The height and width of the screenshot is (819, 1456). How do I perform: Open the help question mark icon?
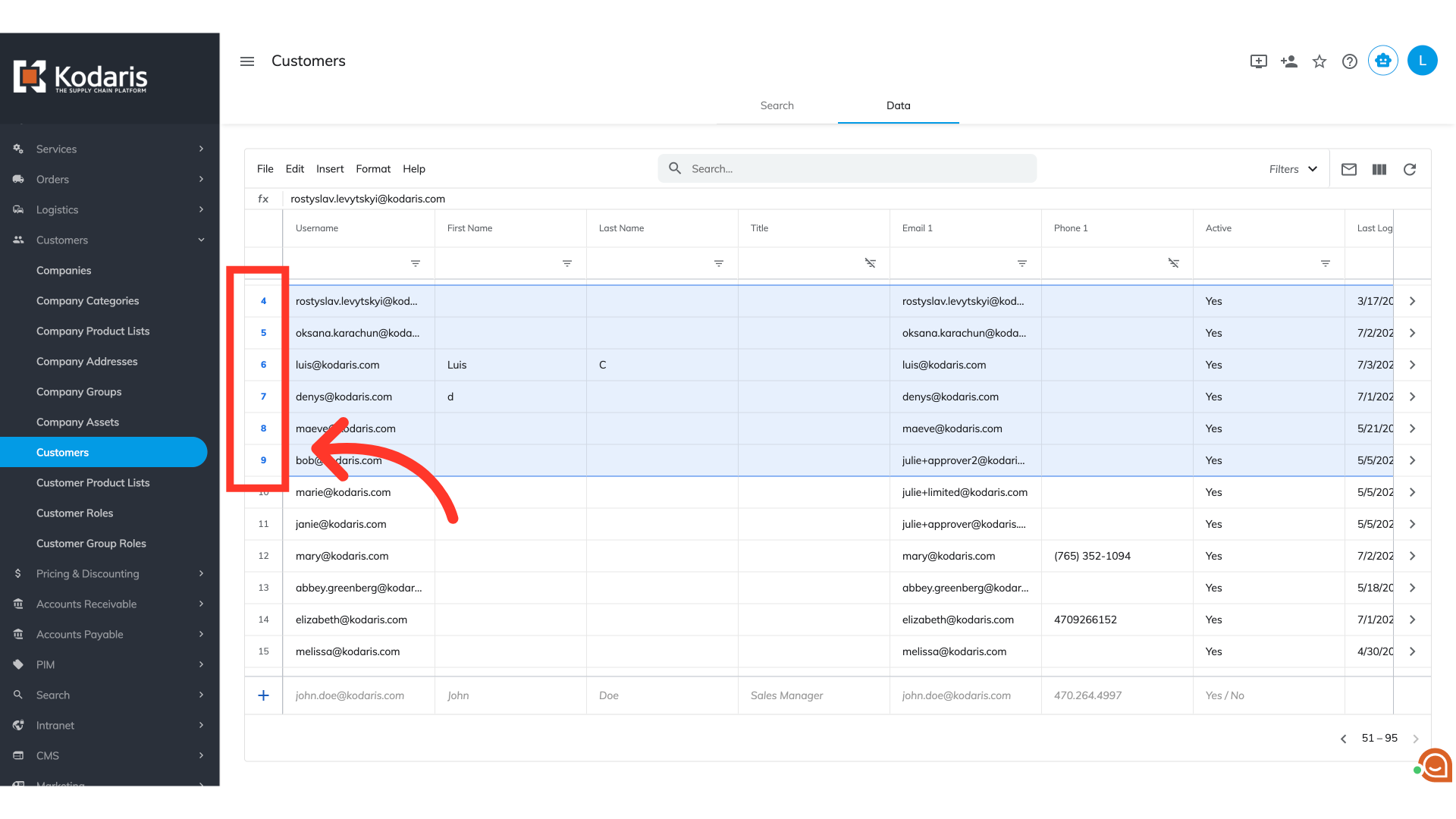pyautogui.click(x=1350, y=61)
